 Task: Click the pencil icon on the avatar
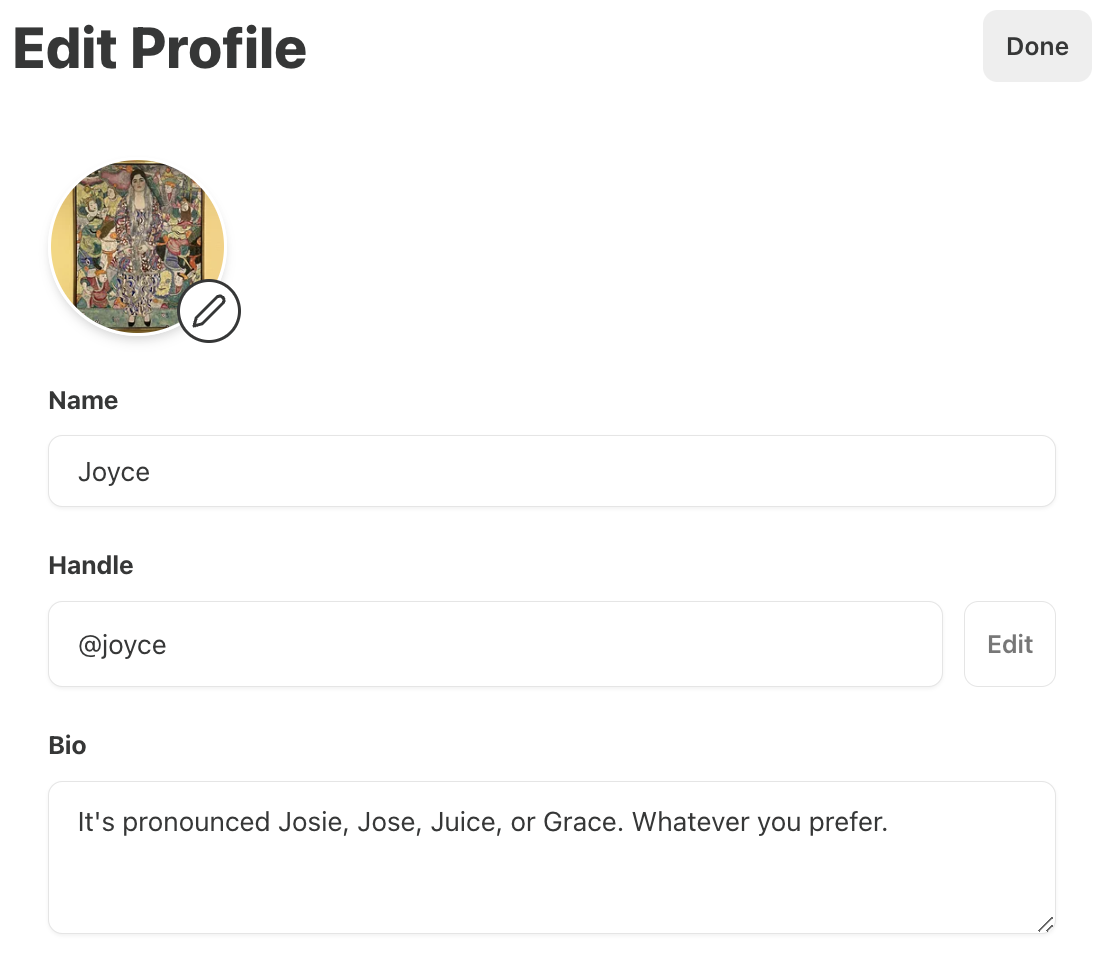point(210,312)
